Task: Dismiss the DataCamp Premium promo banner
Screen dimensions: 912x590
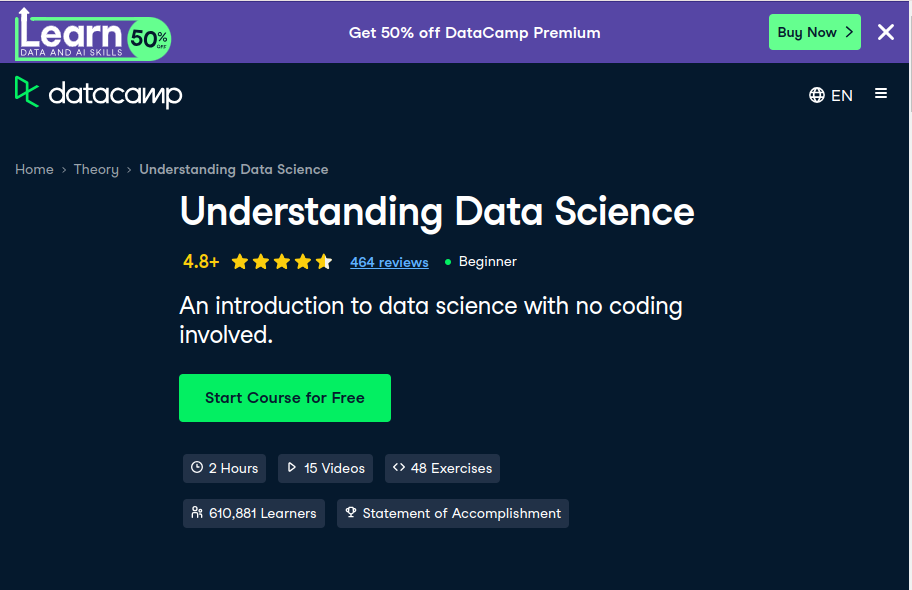Action: pyautogui.click(x=885, y=31)
